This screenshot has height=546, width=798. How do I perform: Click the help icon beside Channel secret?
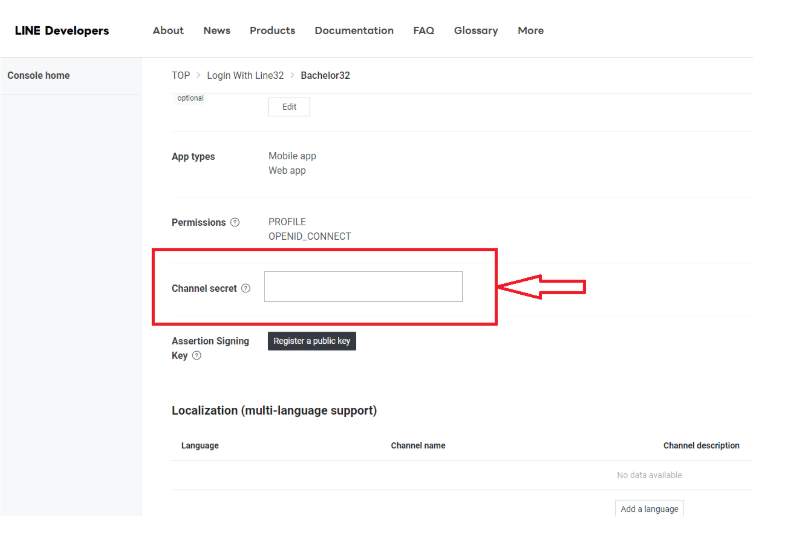point(246,289)
